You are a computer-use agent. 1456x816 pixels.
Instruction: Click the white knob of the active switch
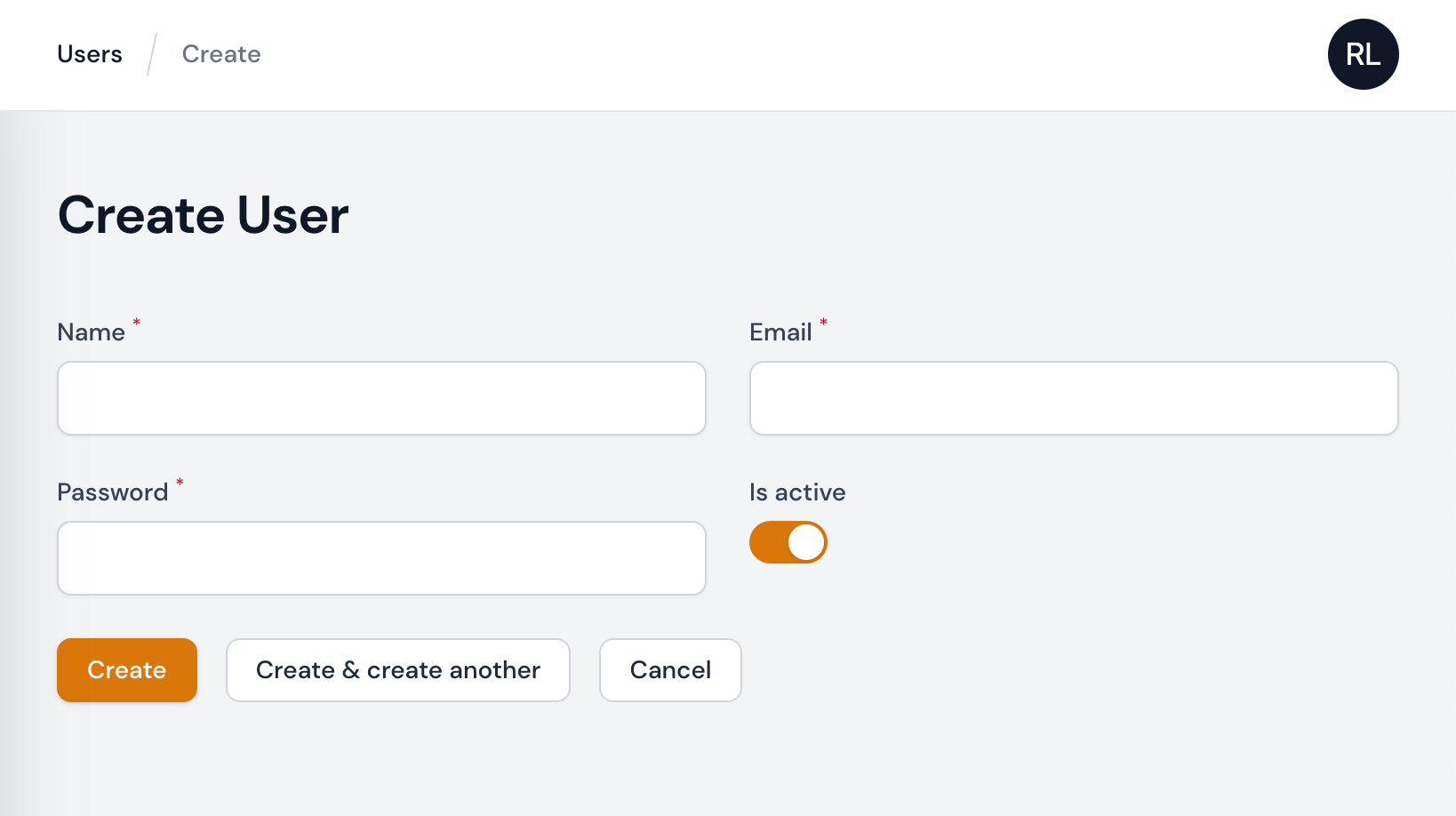[806, 542]
